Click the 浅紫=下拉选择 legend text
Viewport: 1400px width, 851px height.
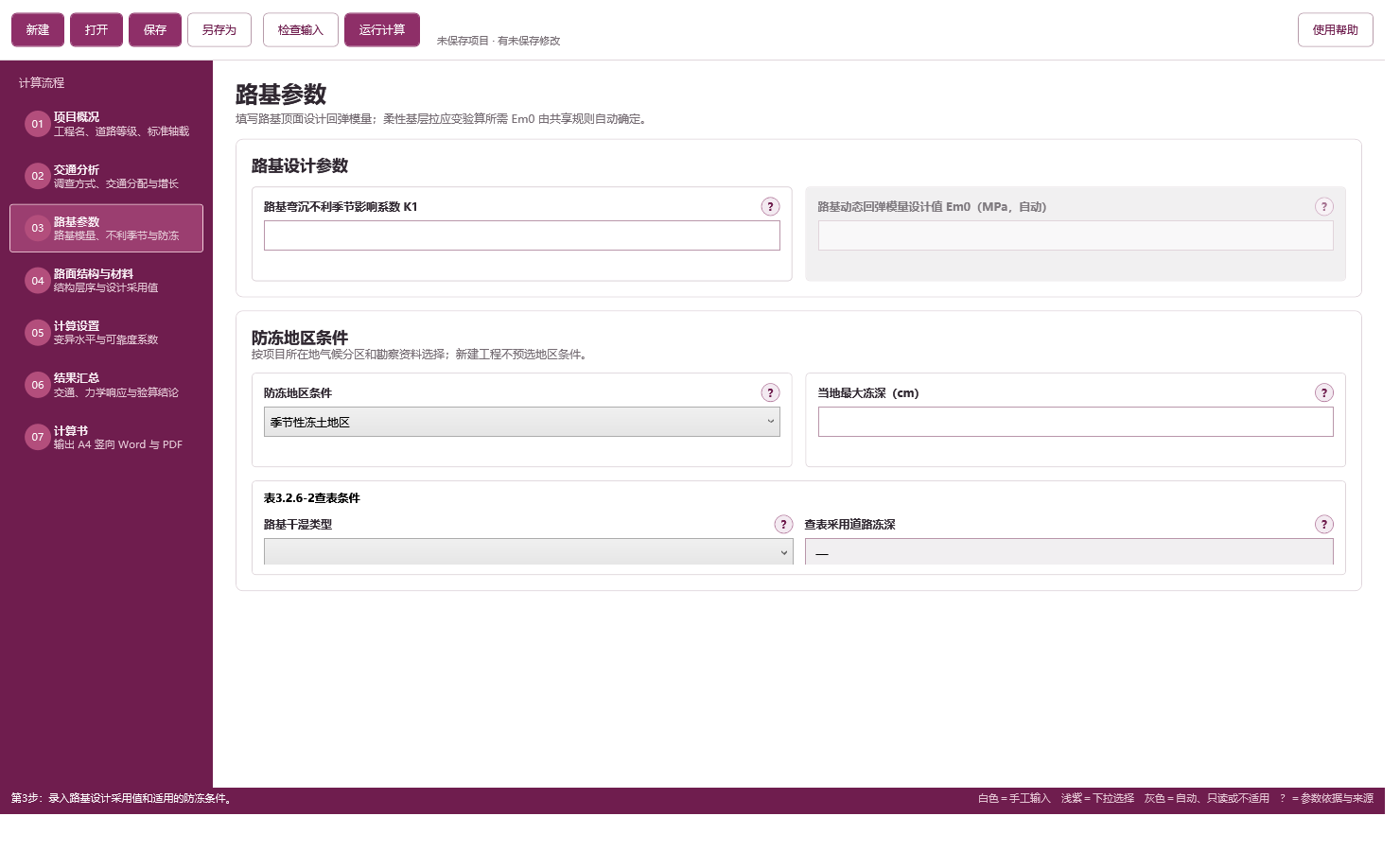(x=1097, y=798)
